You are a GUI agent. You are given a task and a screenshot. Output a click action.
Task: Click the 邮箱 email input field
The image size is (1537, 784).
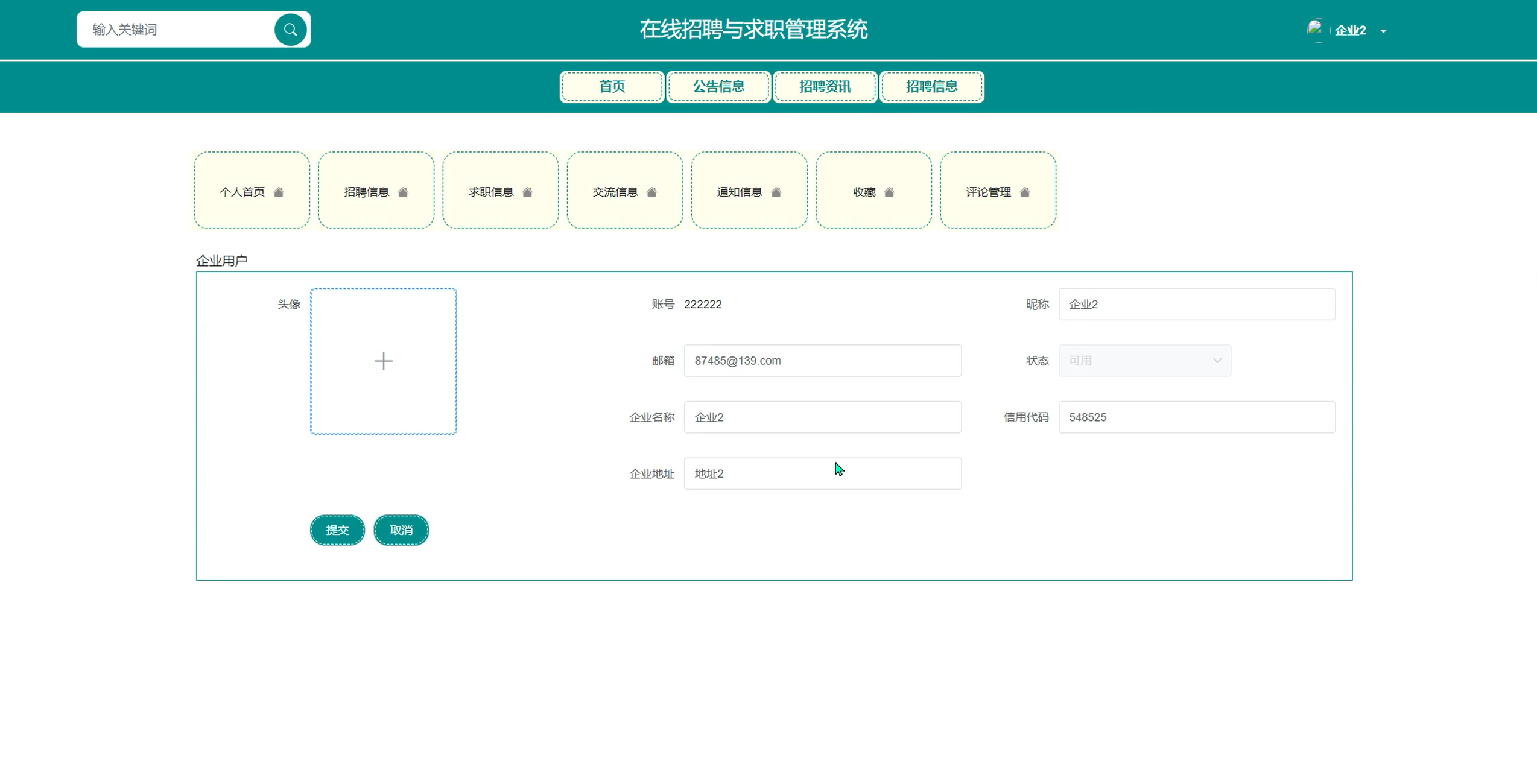pos(822,361)
